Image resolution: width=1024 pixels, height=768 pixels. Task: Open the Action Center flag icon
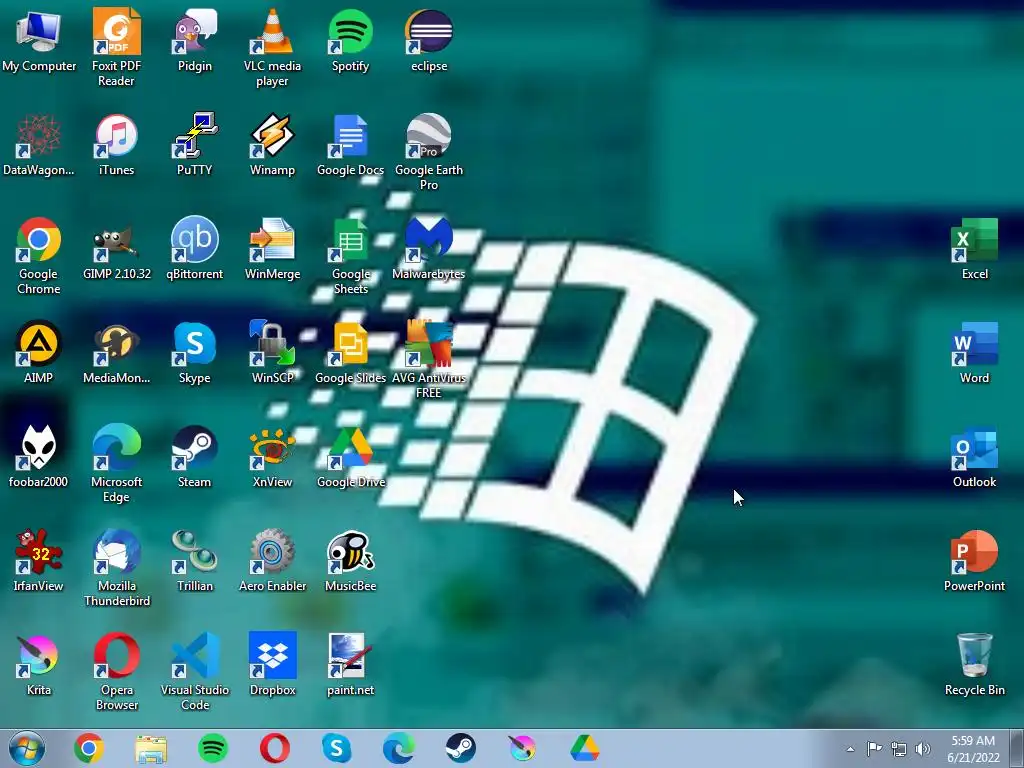click(x=874, y=749)
